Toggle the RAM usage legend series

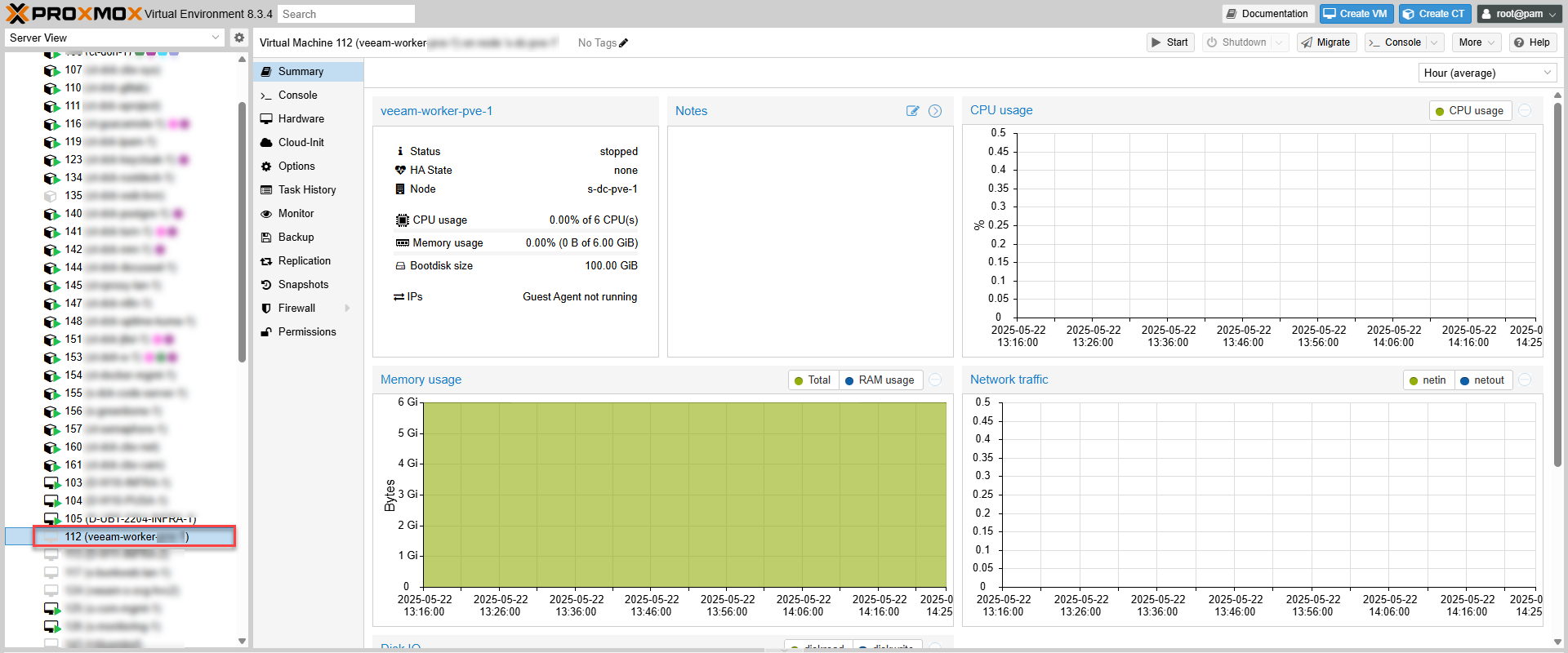[880, 380]
